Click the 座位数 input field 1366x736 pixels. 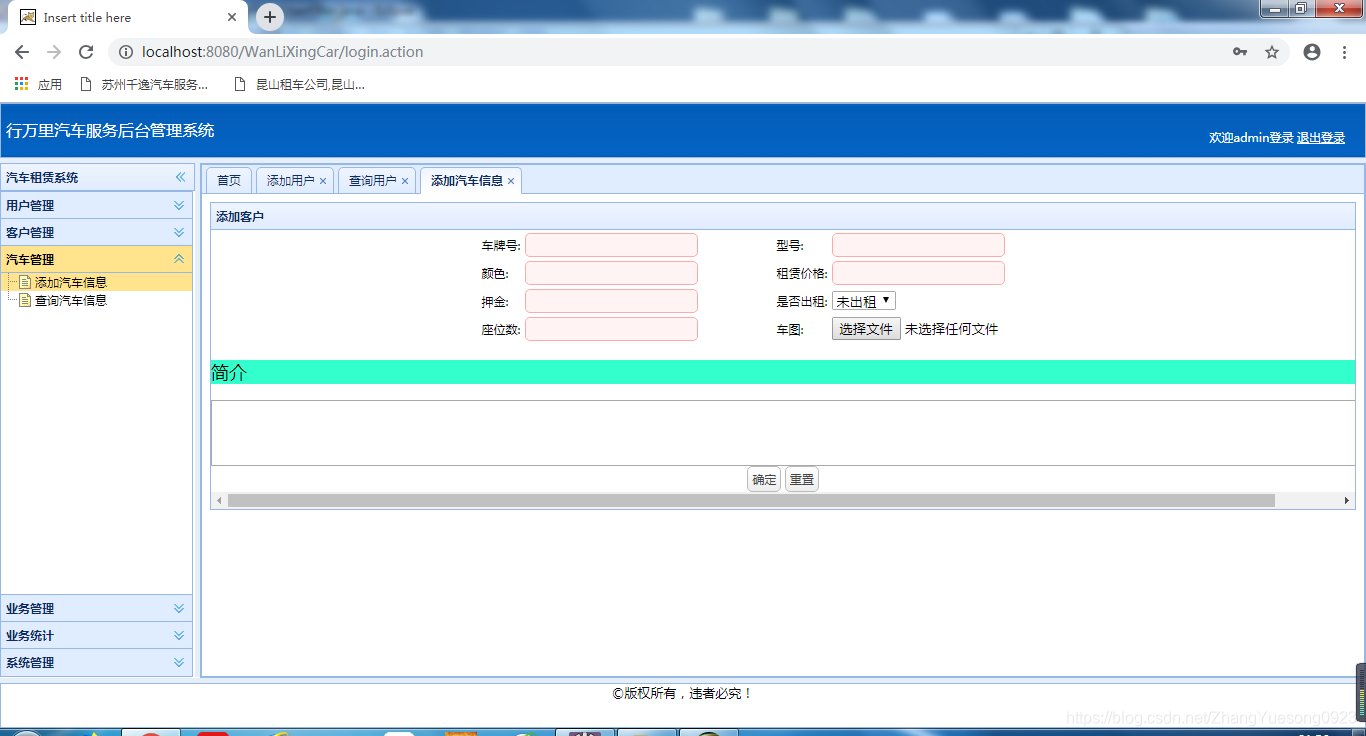tap(611, 329)
